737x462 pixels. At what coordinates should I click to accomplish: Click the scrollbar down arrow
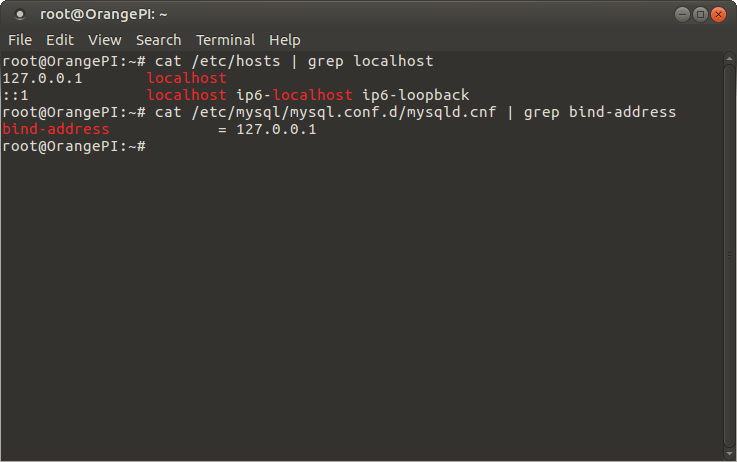pos(729,454)
